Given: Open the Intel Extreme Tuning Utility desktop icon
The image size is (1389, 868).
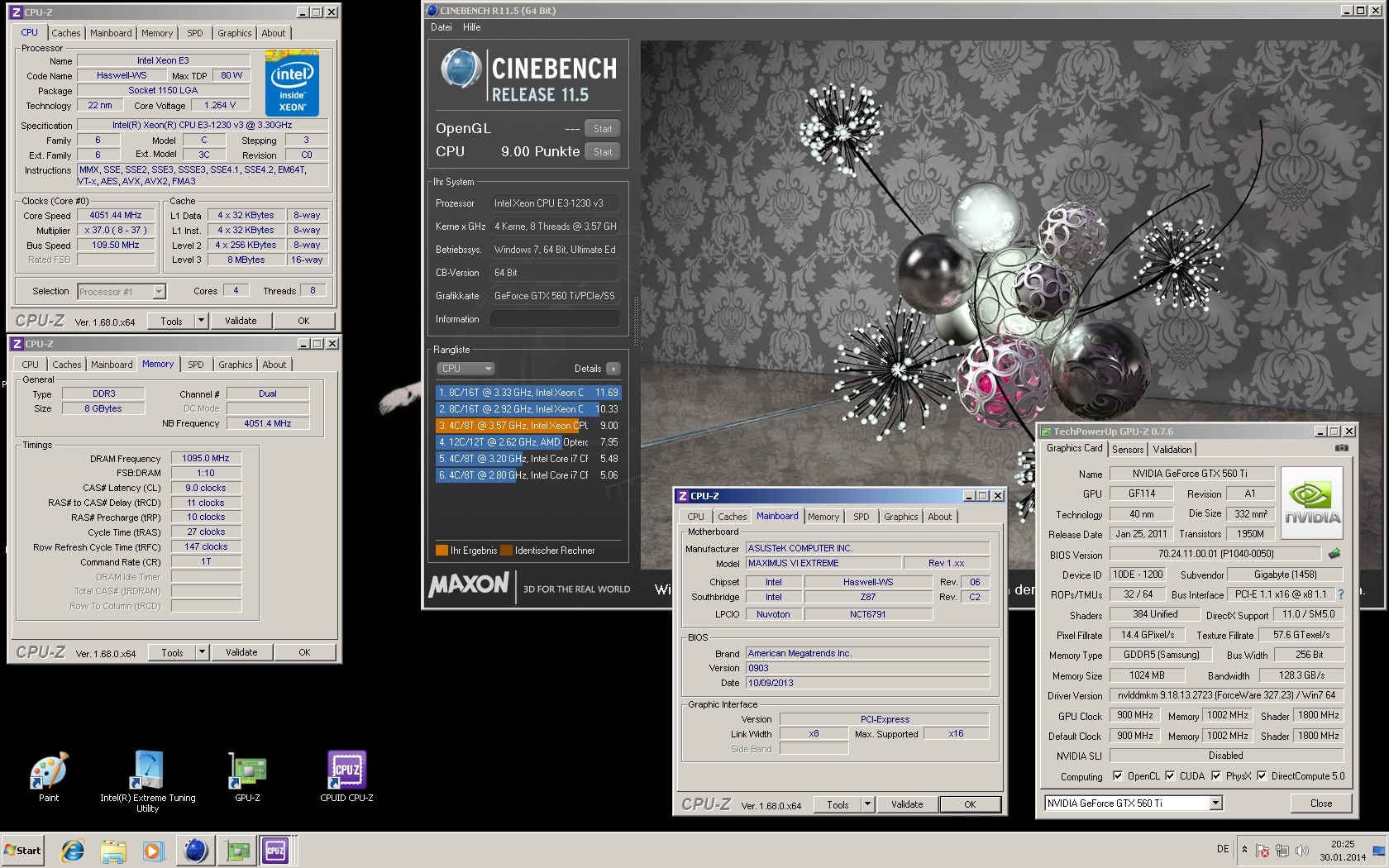Looking at the screenshot, I should [x=147, y=771].
